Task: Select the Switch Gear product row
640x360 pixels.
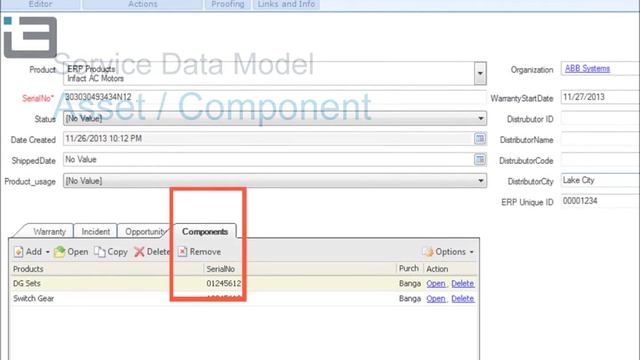Action: pos(243,299)
